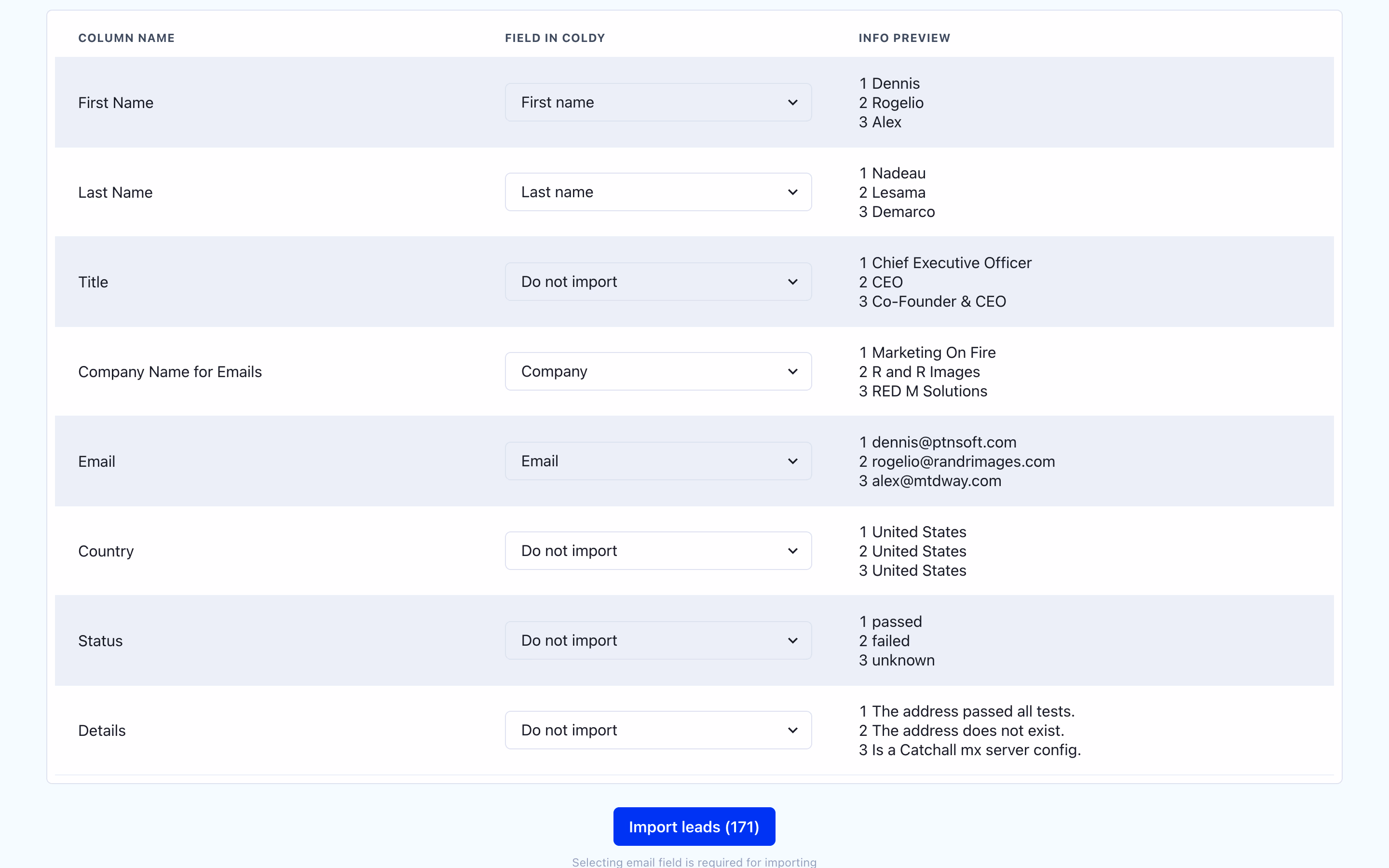This screenshot has width=1389, height=868.
Task: Expand the Details row field dropdown
Action: click(x=658, y=730)
